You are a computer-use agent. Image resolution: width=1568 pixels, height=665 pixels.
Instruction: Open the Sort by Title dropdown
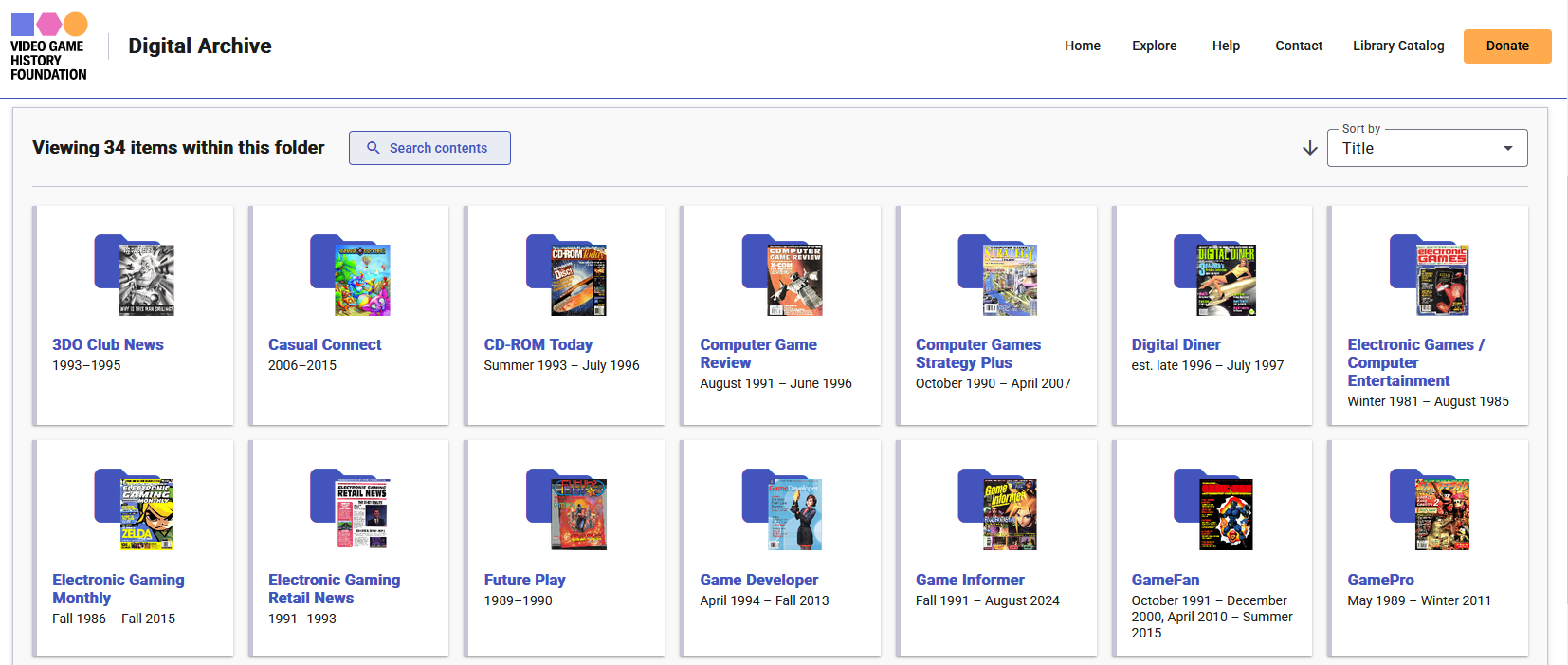pos(1428,148)
